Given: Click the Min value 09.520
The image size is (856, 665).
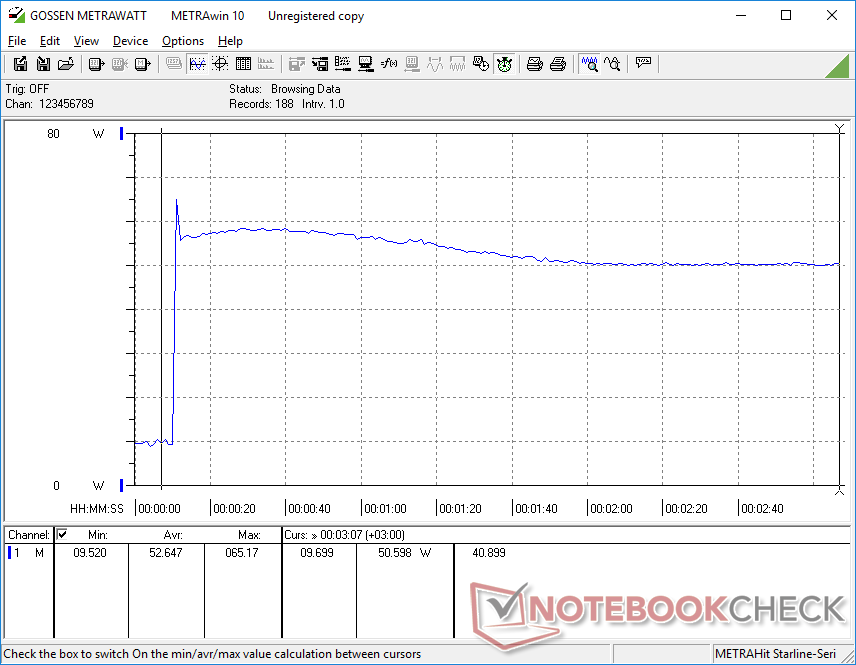Looking at the screenshot, I should [90, 553].
